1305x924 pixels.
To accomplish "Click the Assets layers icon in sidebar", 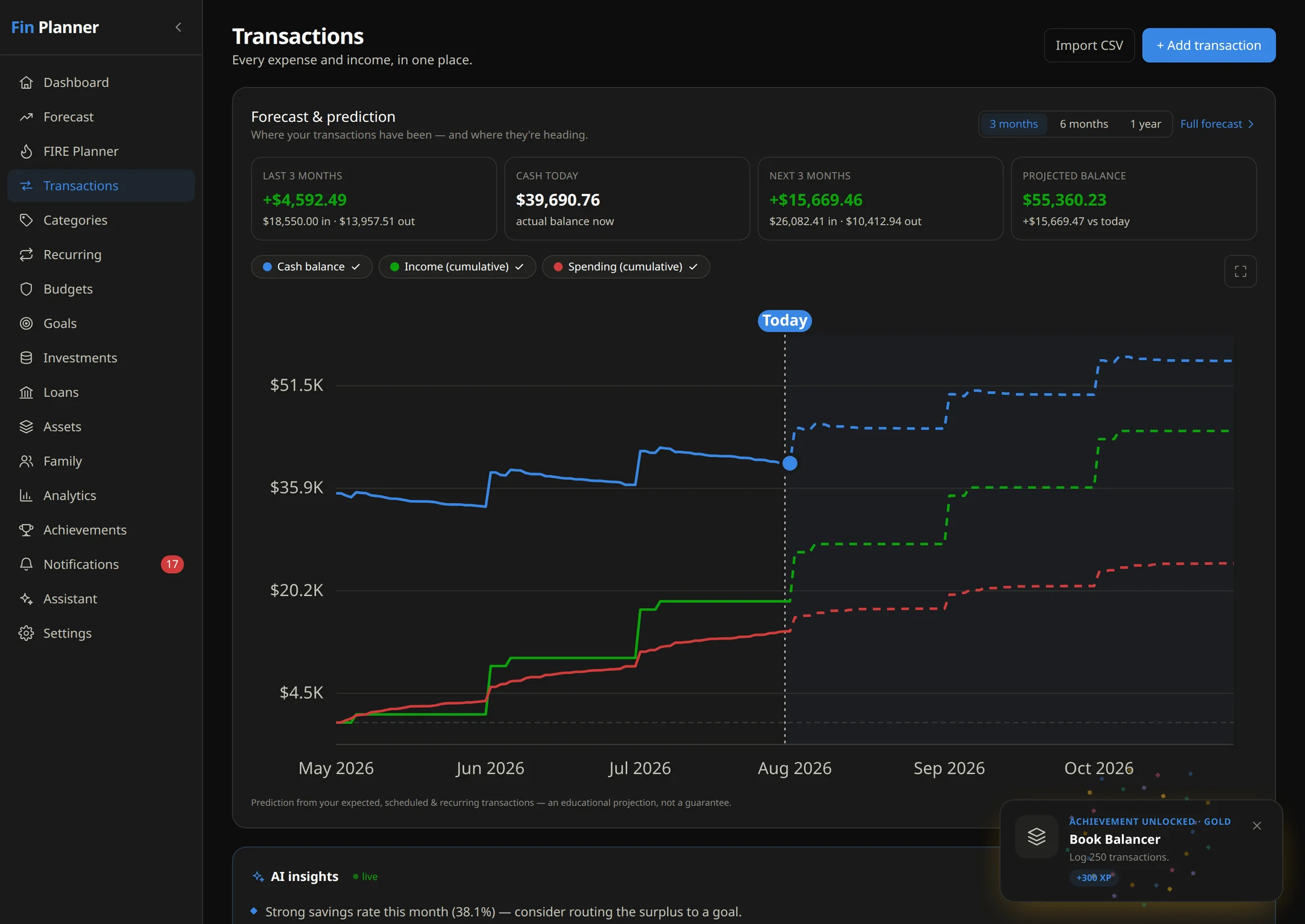I will tap(26, 427).
